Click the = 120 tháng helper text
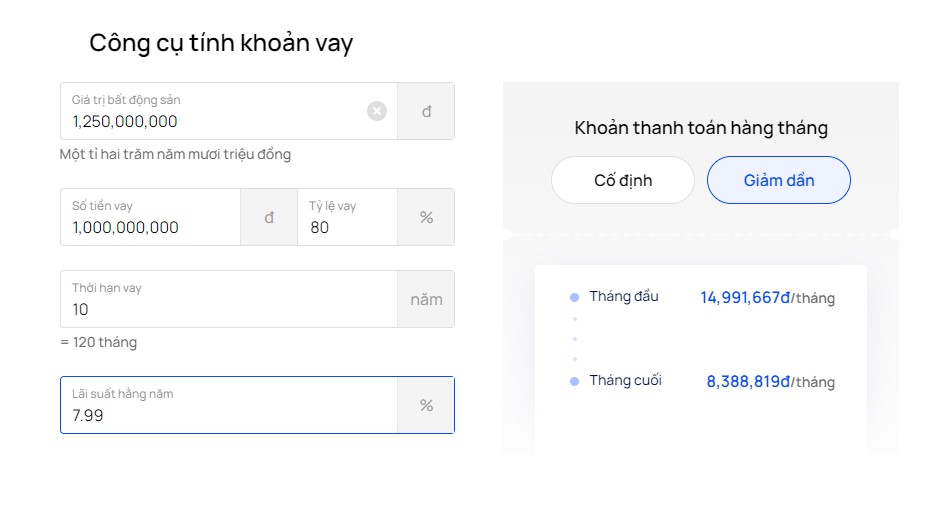Screen dimensions: 942x518 99,343
